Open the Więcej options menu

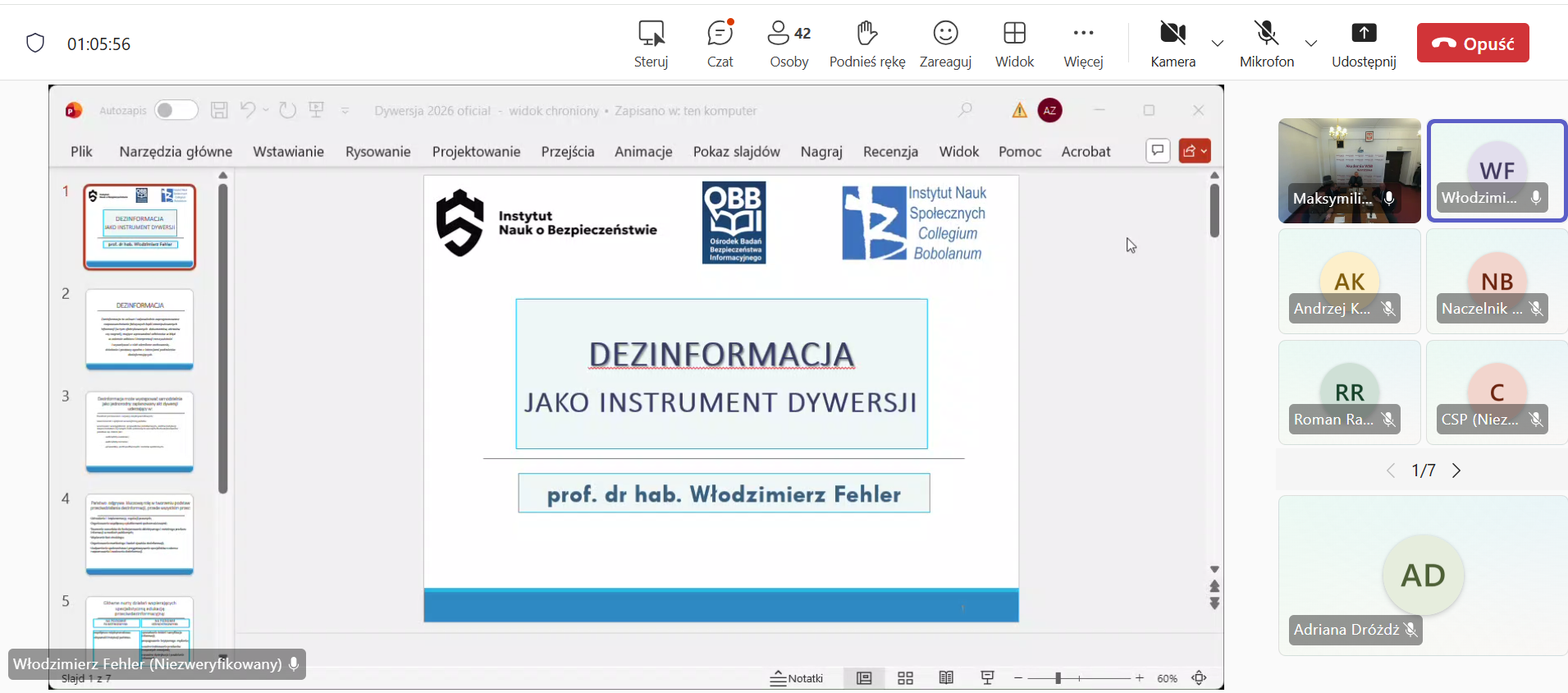pyautogui.click(x=1083, y=44)
